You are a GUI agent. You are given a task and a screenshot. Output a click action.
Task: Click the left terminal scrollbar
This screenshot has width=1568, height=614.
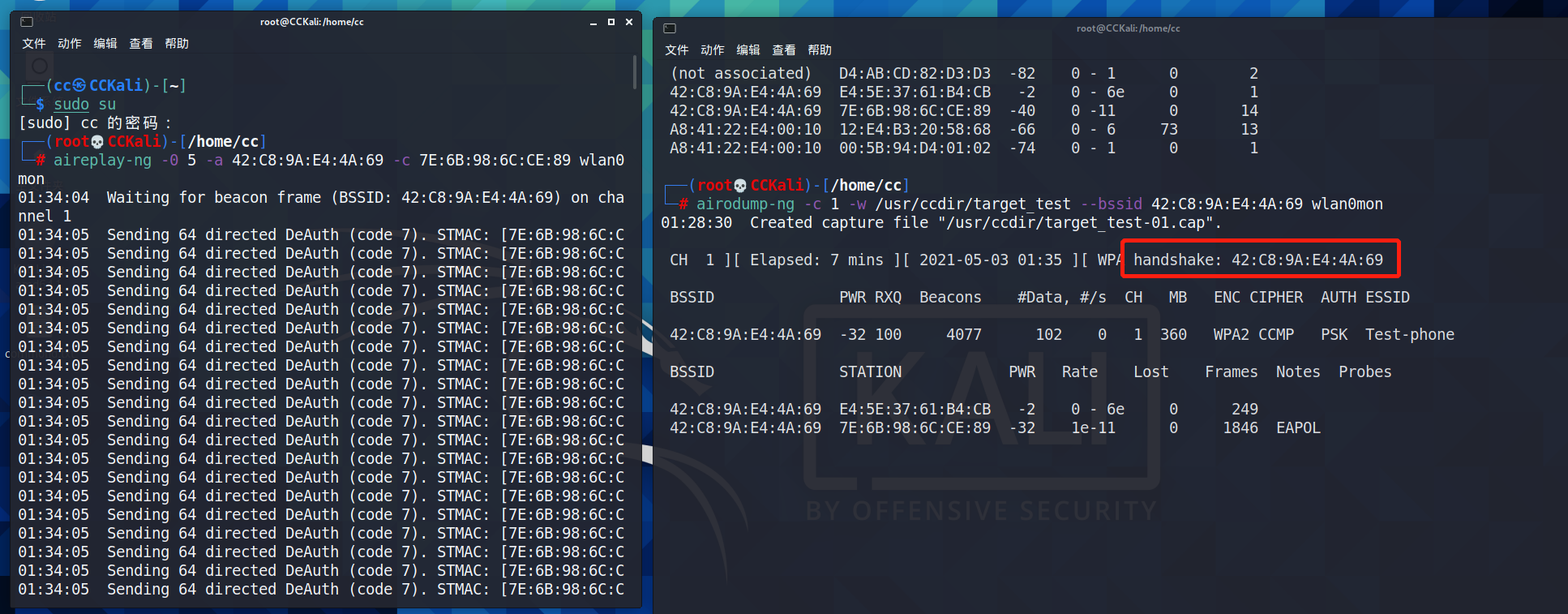635,73
